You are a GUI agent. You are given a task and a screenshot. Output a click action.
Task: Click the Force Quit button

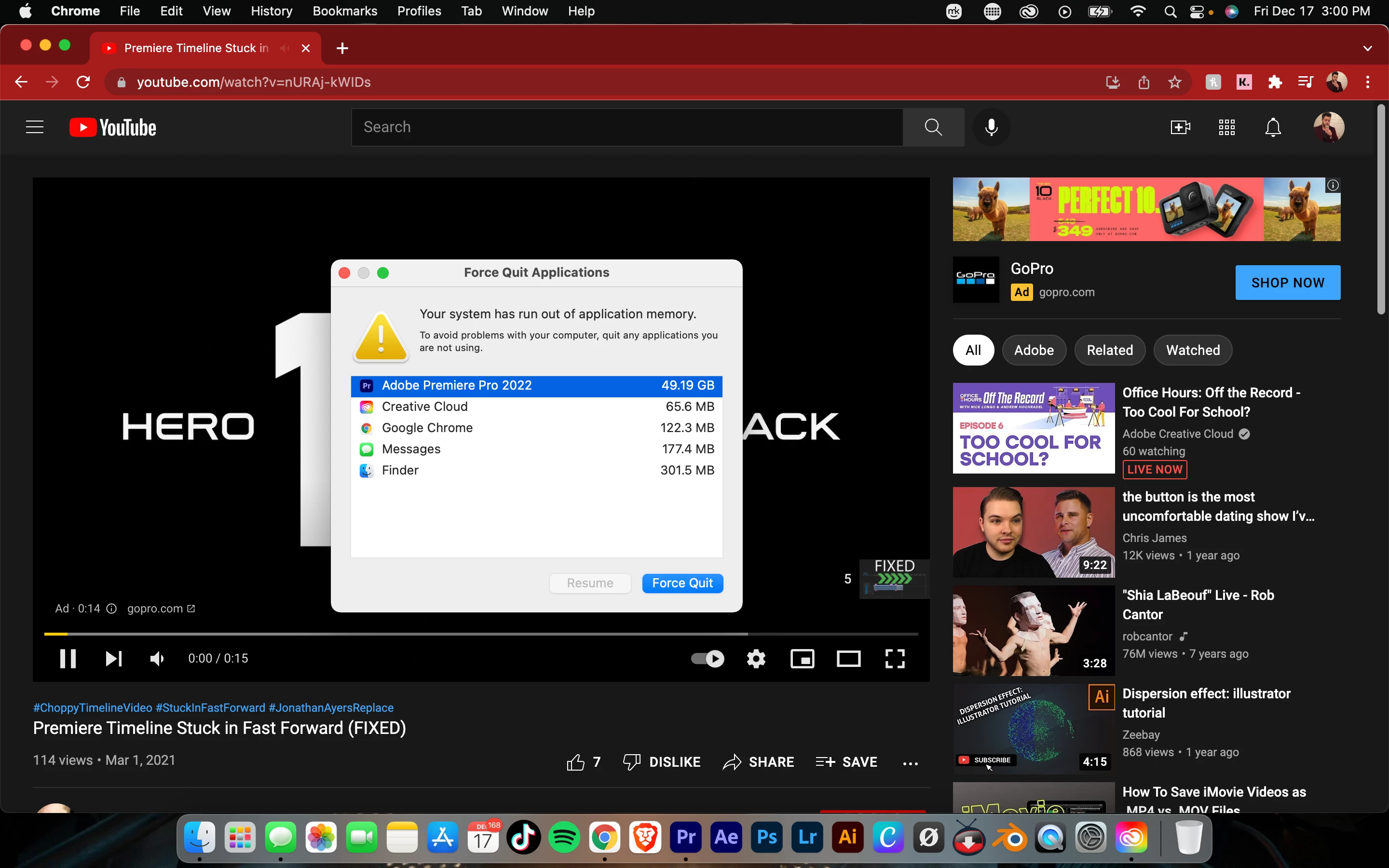[682, 583]
